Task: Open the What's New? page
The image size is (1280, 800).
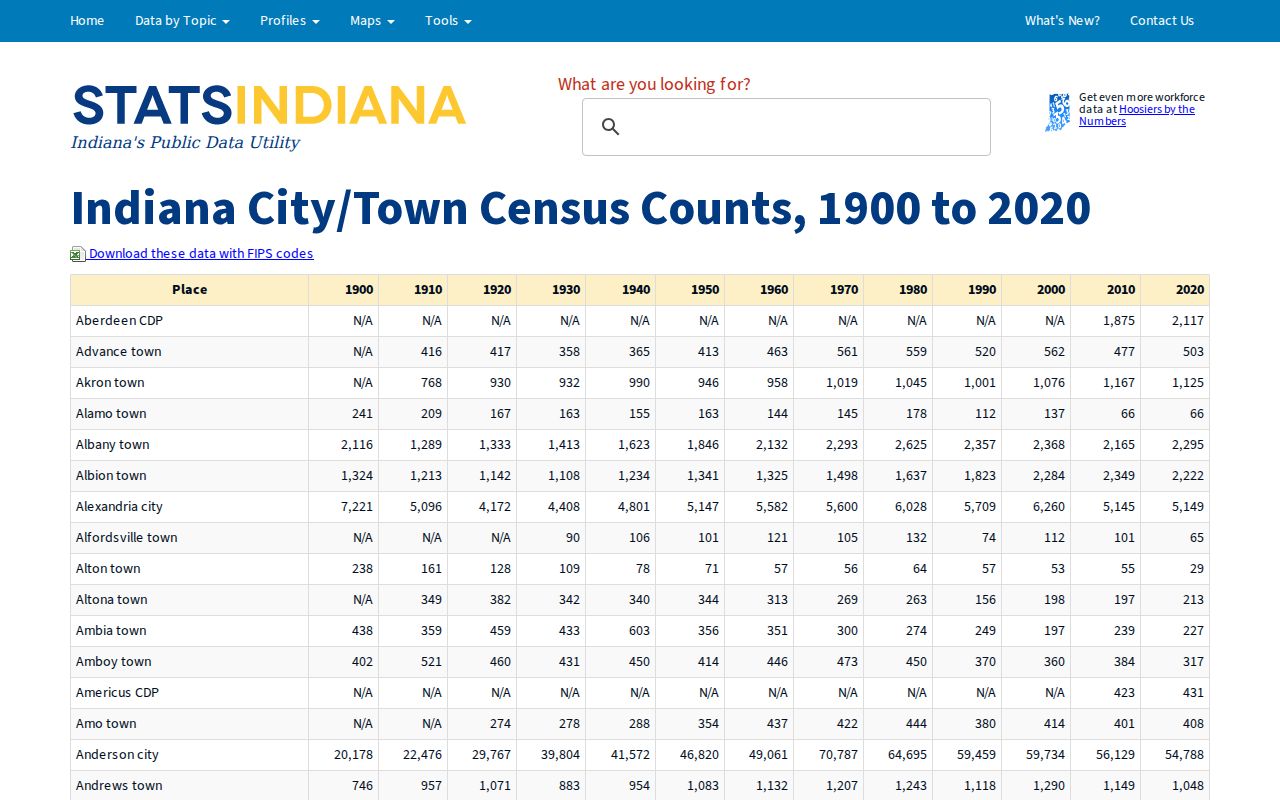Action: point(1062,20)
